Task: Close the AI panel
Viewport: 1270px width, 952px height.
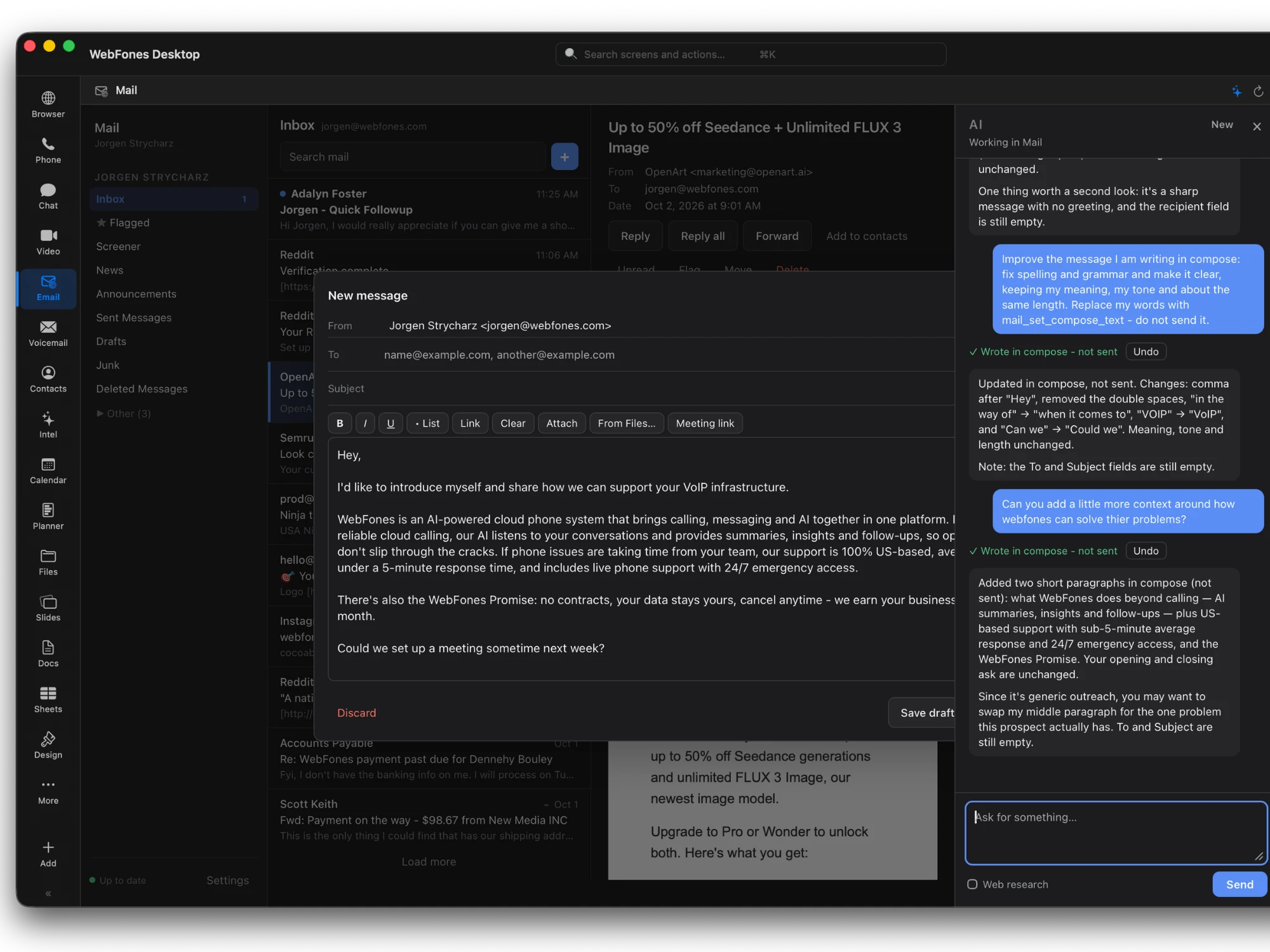Action: point(1257,126)
